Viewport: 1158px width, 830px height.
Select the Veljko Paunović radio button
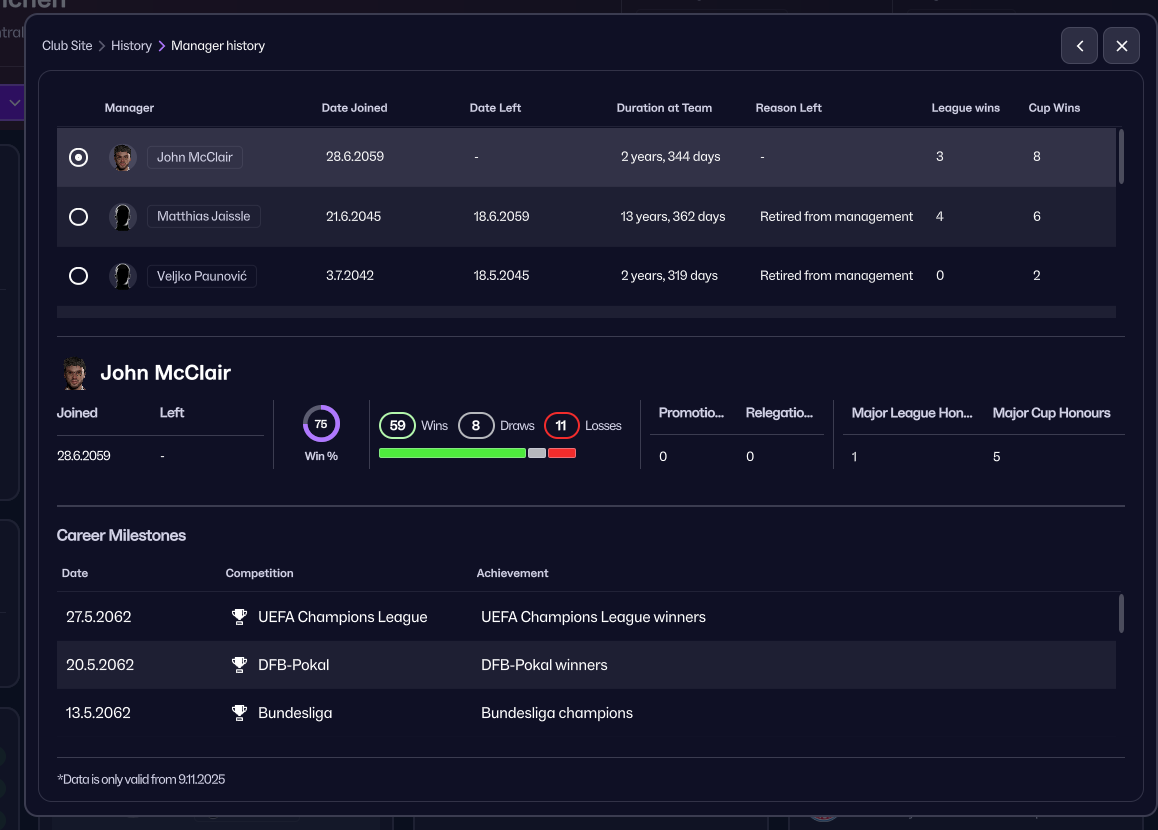(78, 276)
